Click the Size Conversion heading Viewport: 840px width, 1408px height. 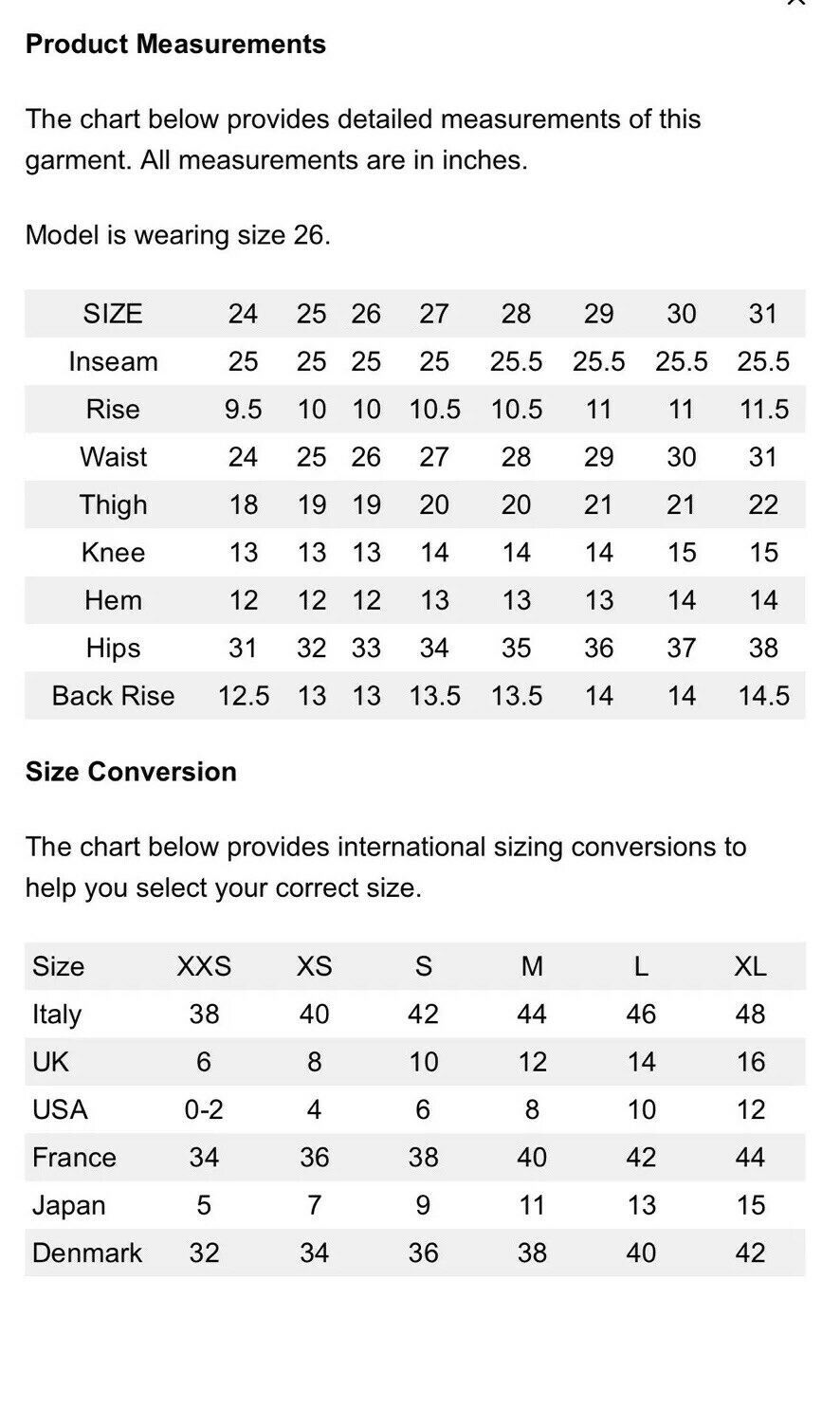point(131,772)
